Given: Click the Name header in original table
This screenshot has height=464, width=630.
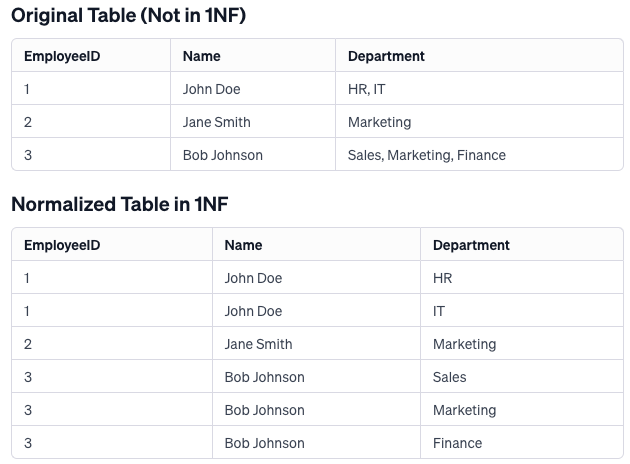Looking at the screenshot, I should (x=202, y=56).
